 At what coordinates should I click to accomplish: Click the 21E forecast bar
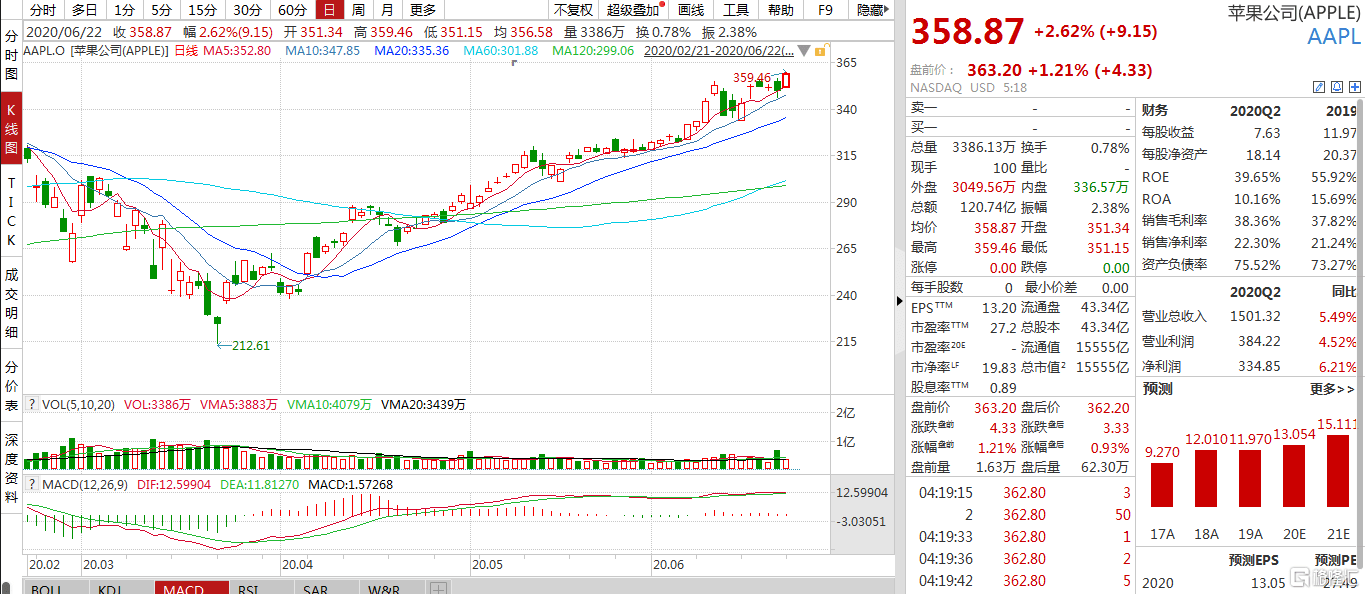point(1339,470)
